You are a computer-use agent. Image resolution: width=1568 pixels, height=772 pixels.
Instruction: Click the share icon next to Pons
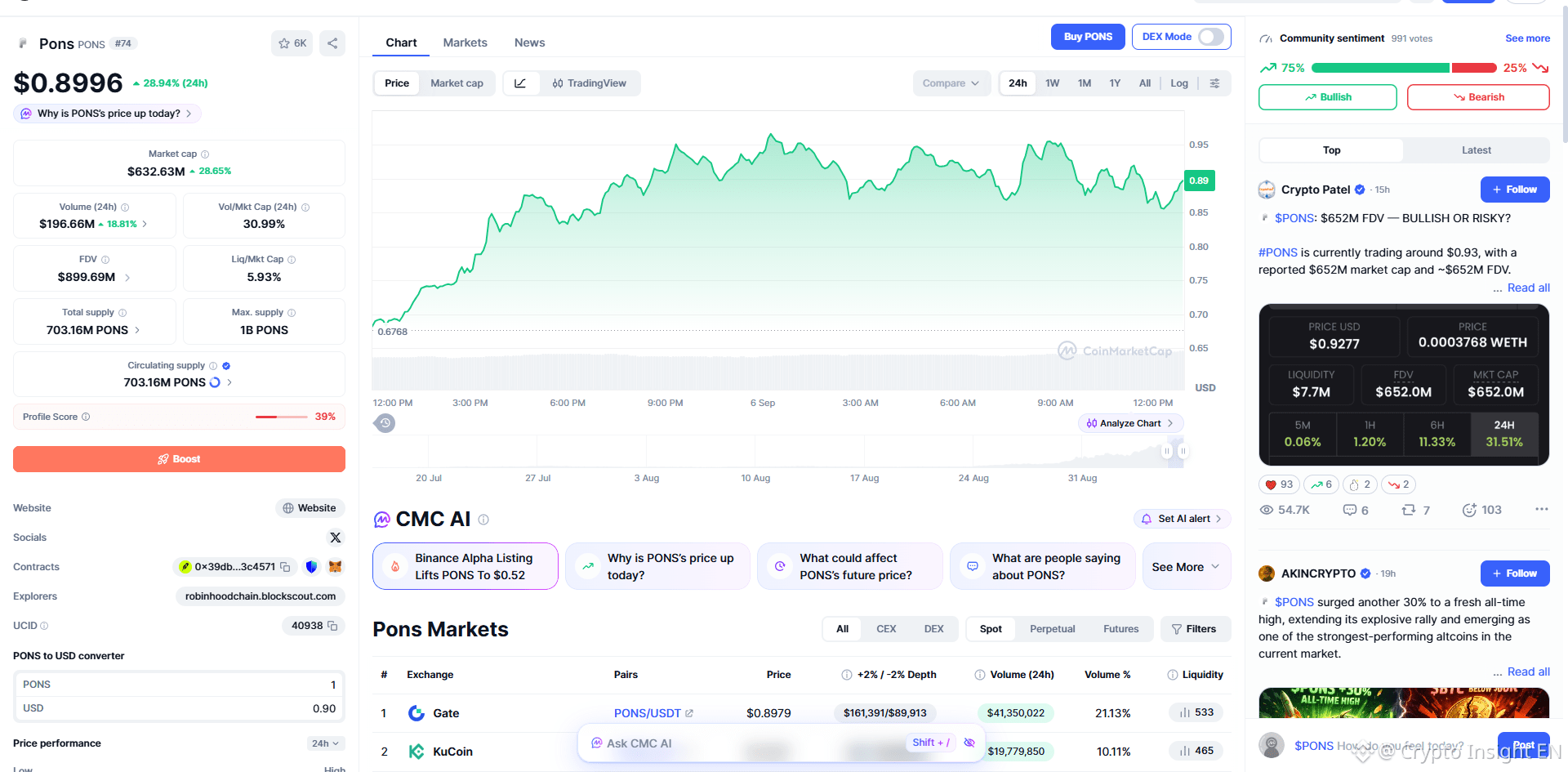point(332,43)
